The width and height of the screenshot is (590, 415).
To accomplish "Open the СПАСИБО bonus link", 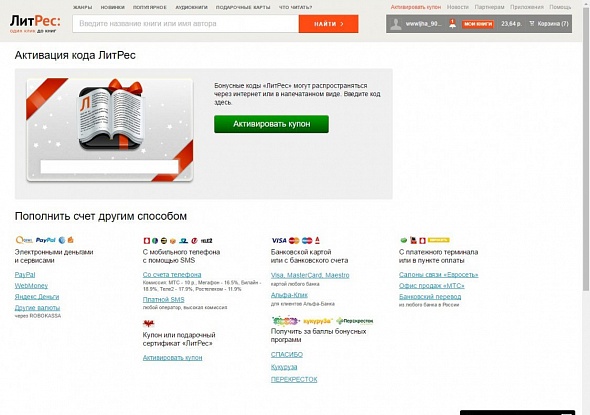I will click(x=287, y=354).
